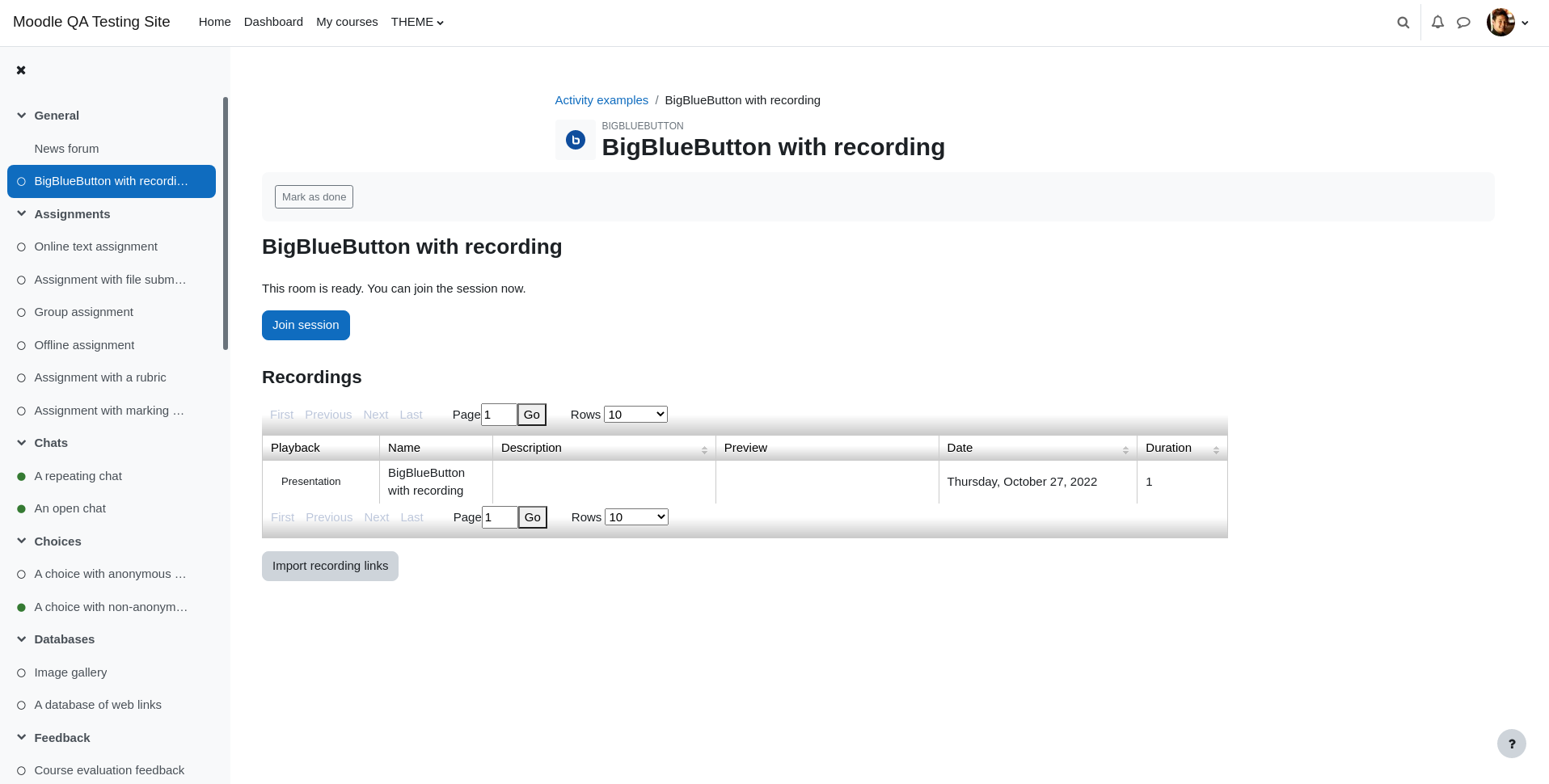Screen dimensions: 1549x784
Task: Collapse the Chats section
Action: click(21, 443)
